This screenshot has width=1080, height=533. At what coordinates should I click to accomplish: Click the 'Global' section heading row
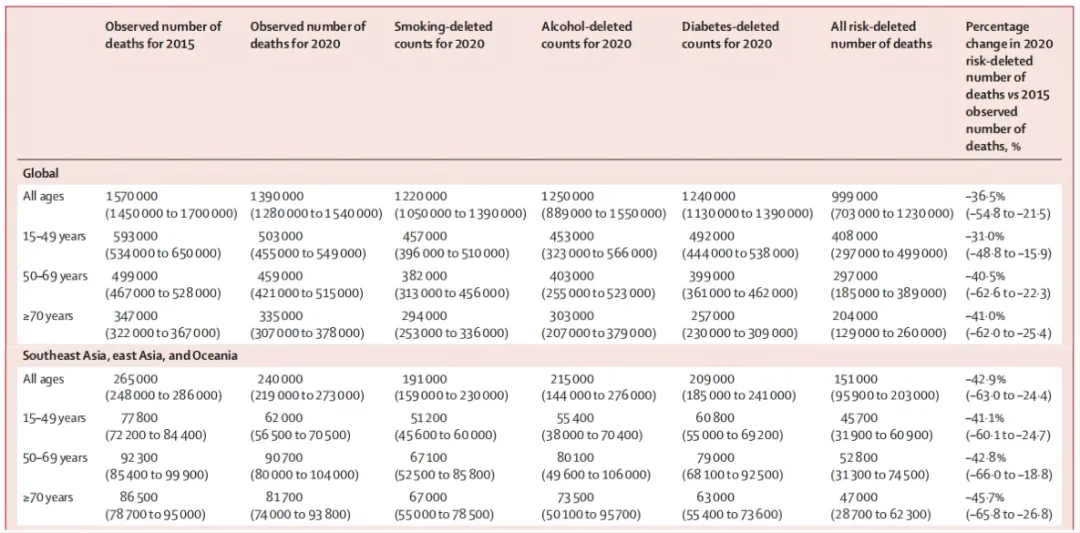coord(43,172)
